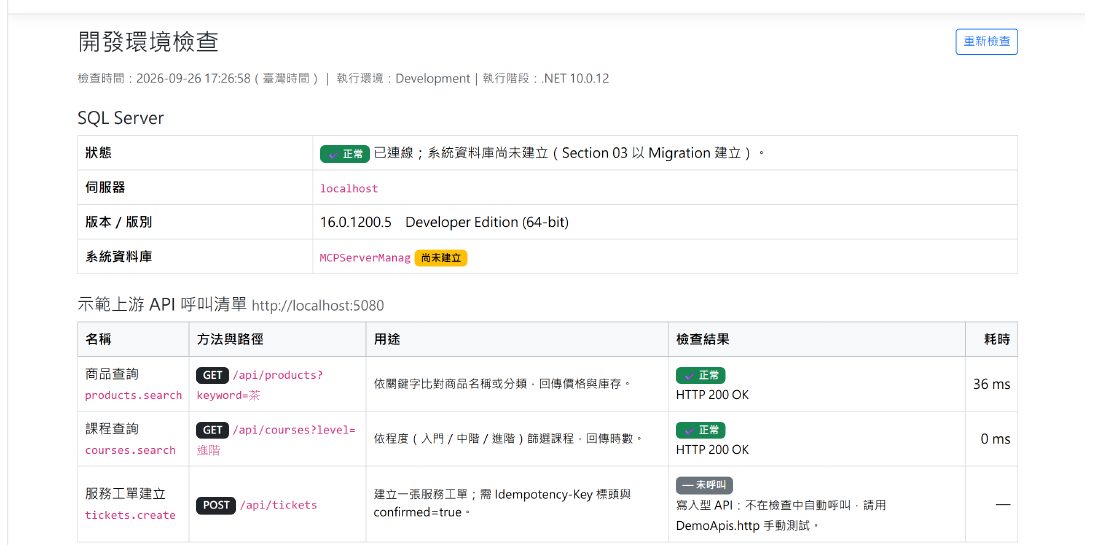Click the 用途 column header

pos(387,339)
